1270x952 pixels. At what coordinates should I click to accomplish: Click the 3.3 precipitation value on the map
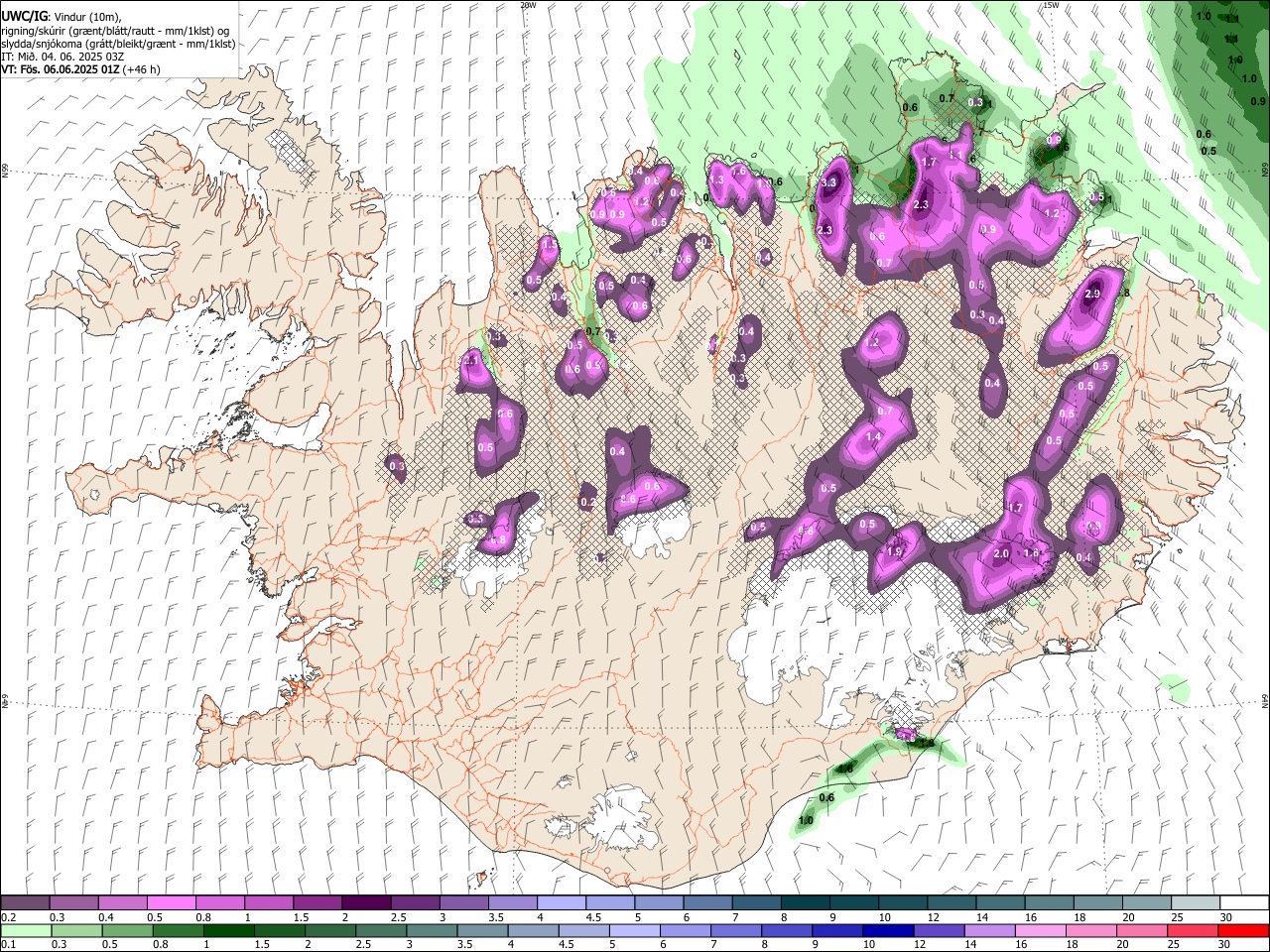point(830,183)
